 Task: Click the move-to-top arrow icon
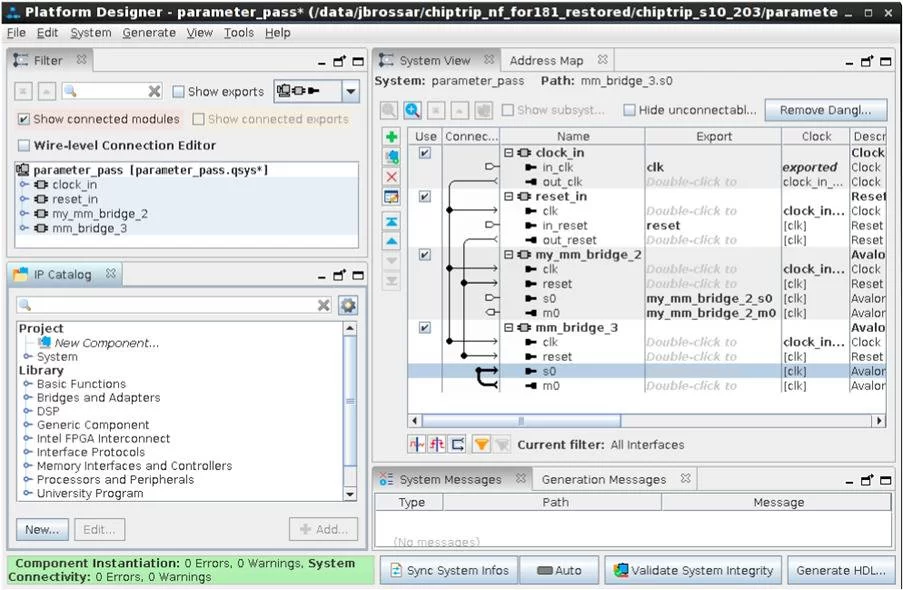[x=391, y=221]
